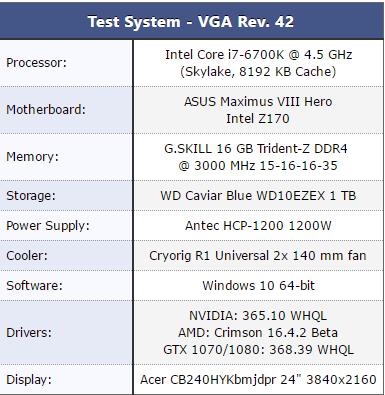
Task: Select the Software row label
Action: pyautogui.click(x=34, y=286)
